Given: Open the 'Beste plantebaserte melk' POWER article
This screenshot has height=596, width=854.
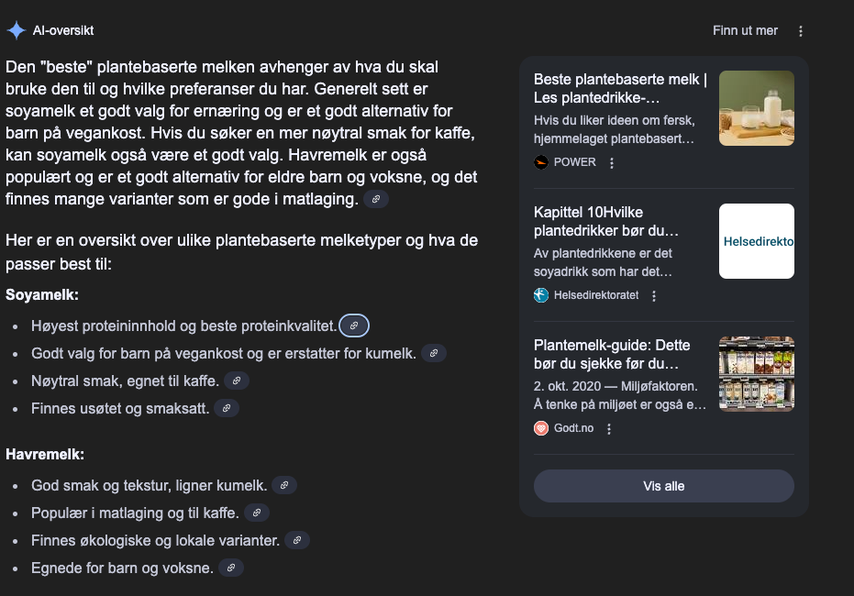Looking at the screenshot, I should (x=620, y=88).
